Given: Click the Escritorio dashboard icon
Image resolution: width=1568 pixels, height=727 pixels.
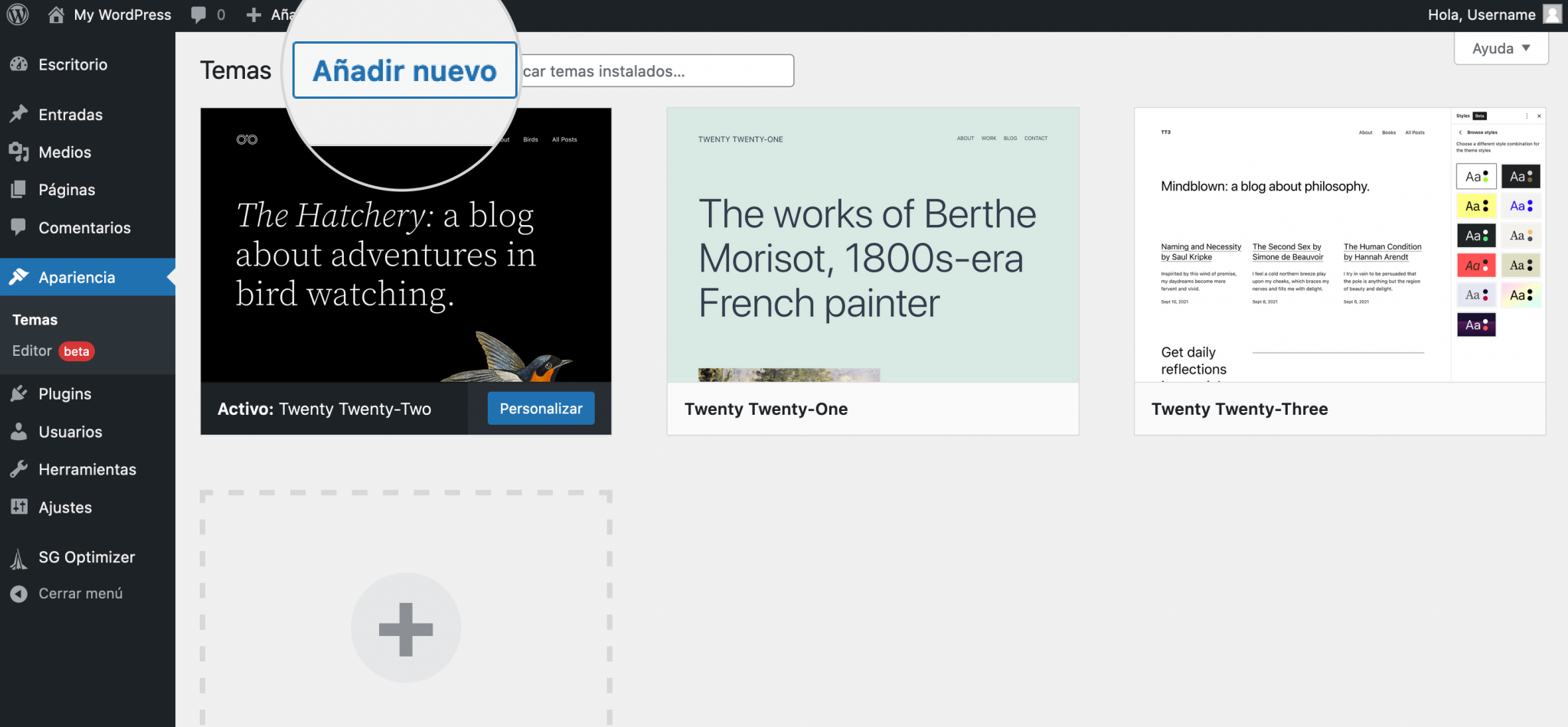Looking at the screenshot, I should point(19,64).
